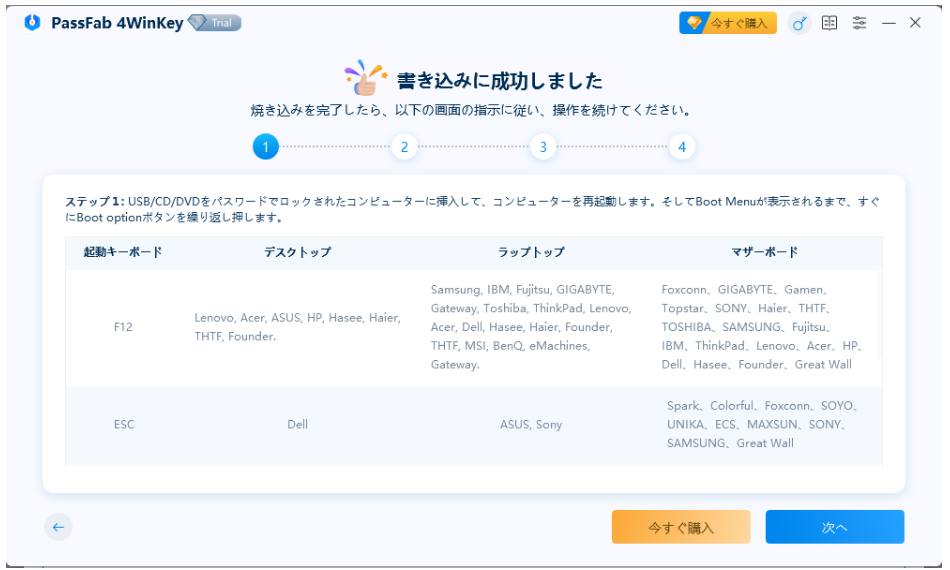The image size is (950, 570).
Task: Click the Dell desktop cell in ESC row
Action: (x=297, y=425)
